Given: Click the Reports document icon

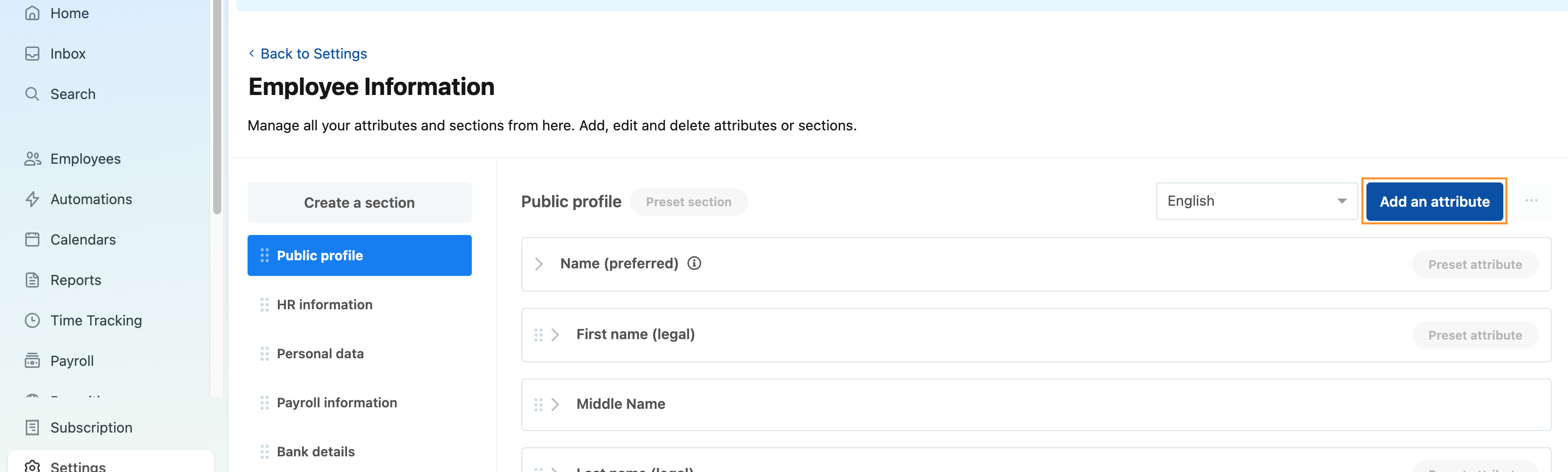Looking at the screenshot, I should 32,280.
